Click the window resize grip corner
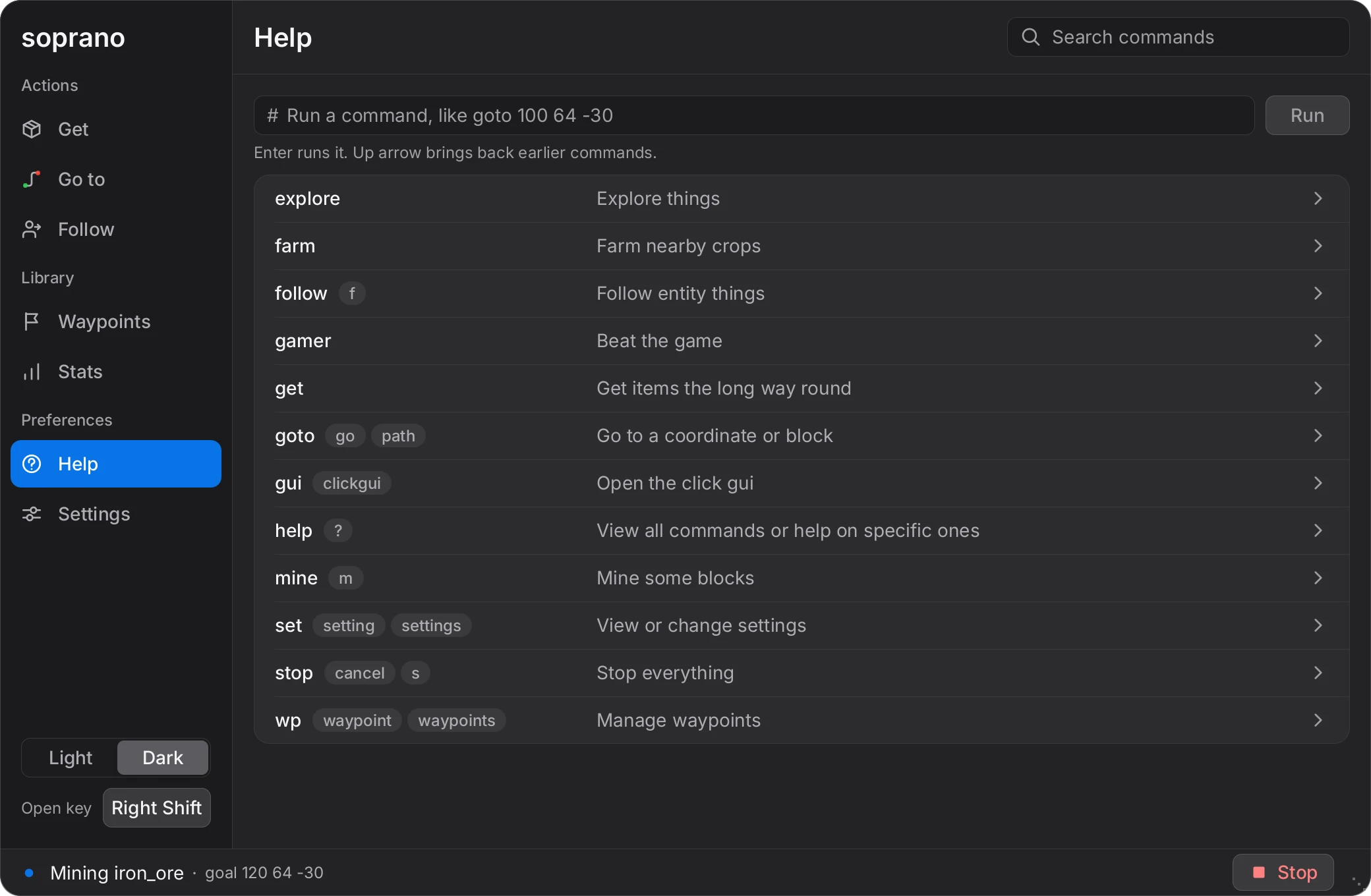Image resolution: width=1371 pixels, height=896 pixels. pyautogui.click(x=1356, y=883)
